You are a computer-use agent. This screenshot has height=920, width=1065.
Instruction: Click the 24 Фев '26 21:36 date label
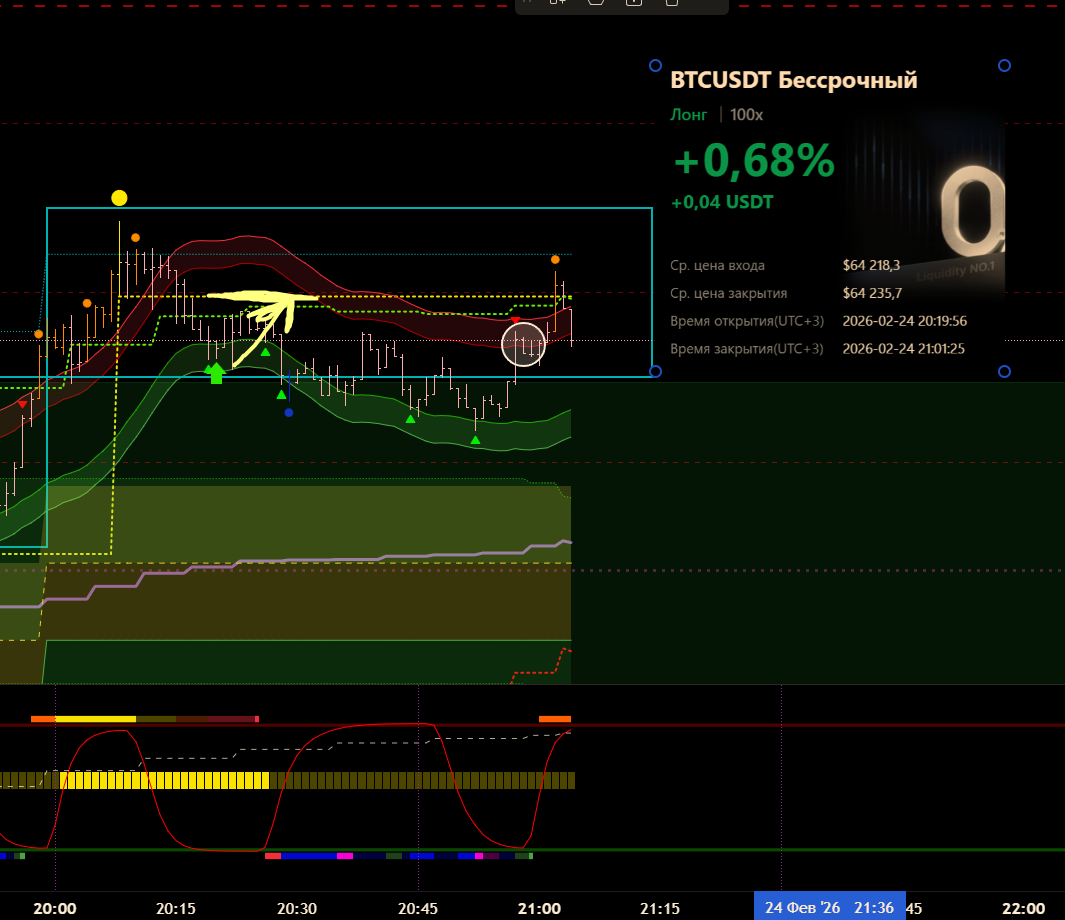(829, 907)
